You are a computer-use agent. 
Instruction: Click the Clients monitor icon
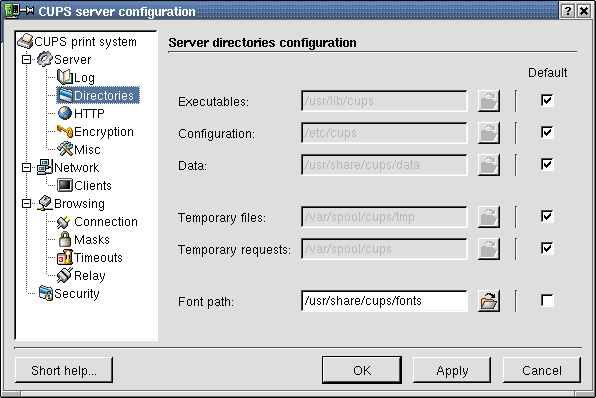65,185
